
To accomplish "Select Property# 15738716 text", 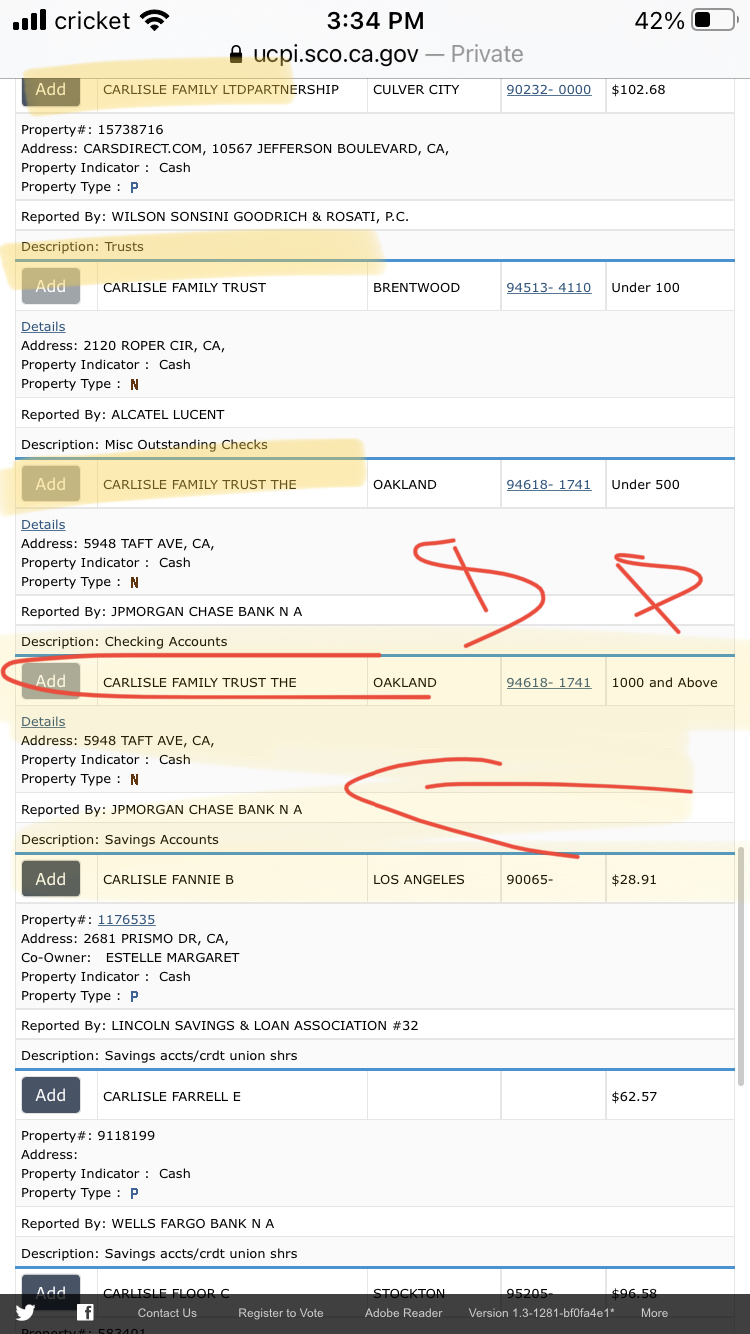I will point(92,129).
